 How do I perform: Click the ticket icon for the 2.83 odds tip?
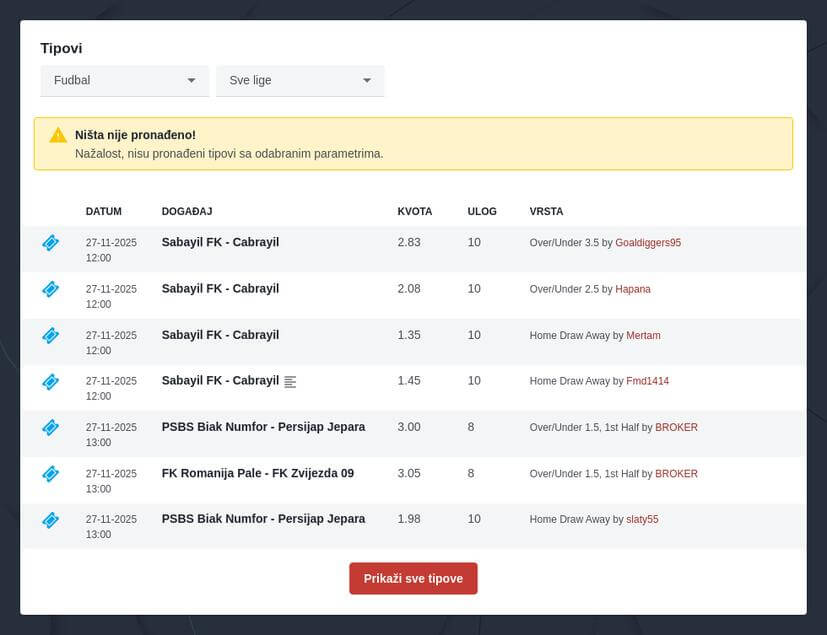tap(50, 243)
